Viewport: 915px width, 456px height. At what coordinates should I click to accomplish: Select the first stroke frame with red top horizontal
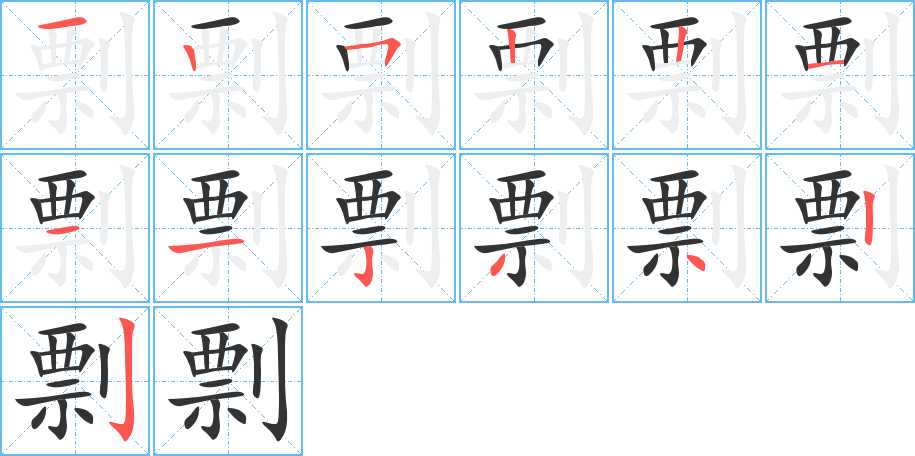(x=75, y=75)
